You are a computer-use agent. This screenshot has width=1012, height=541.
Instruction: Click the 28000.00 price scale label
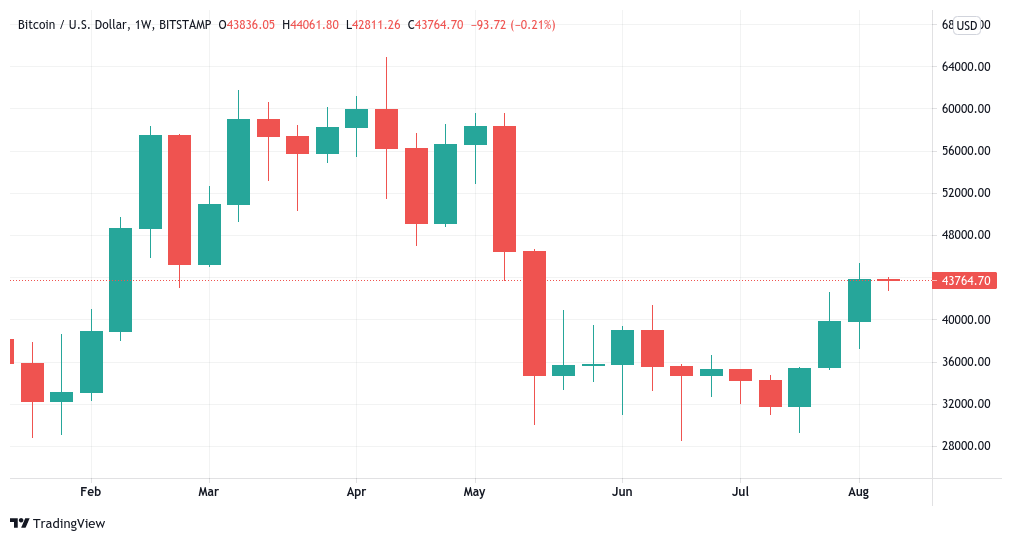point(966,446)
